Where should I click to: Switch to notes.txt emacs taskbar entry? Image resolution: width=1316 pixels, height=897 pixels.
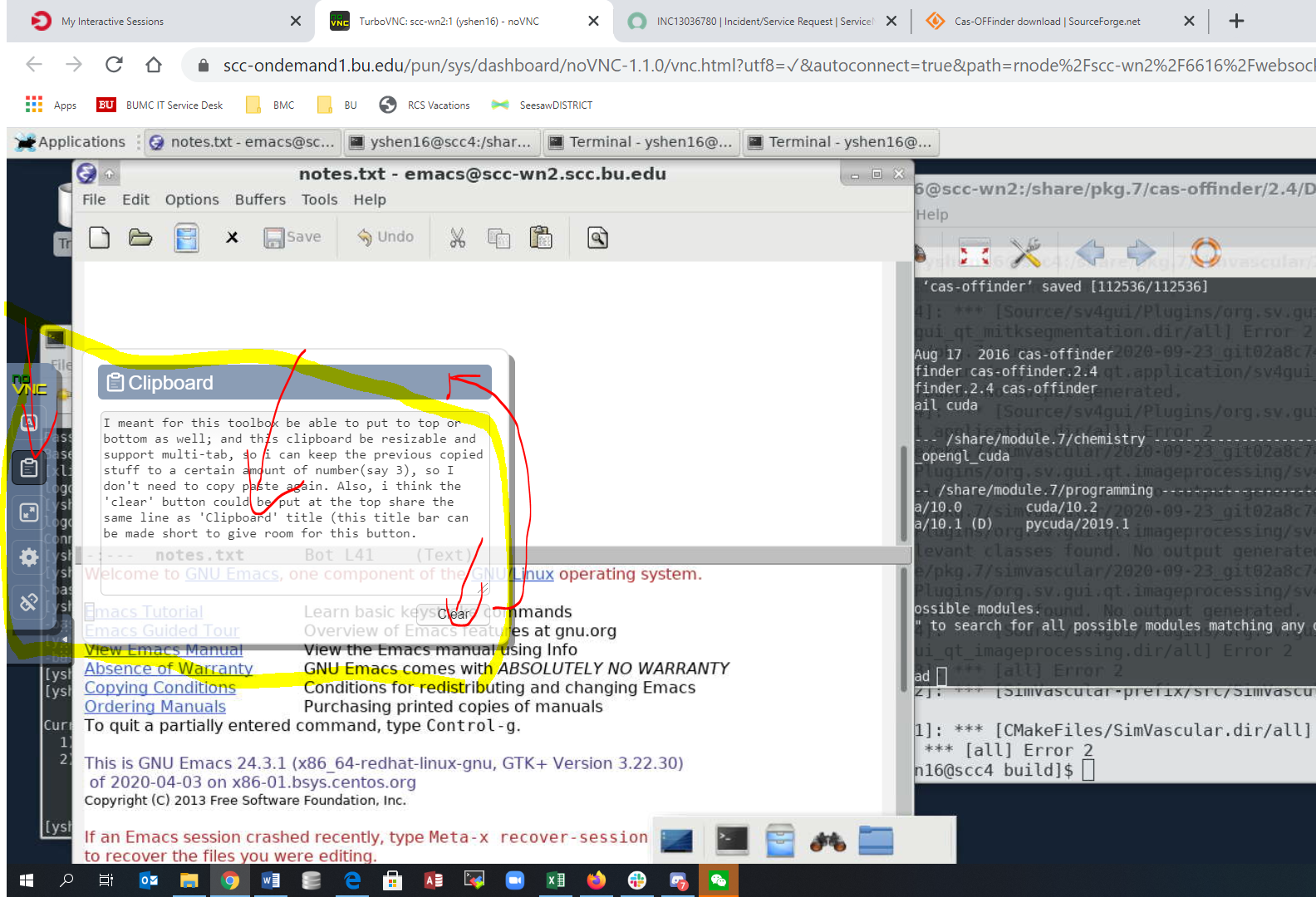pyautogui.click(x=243, y=142)
